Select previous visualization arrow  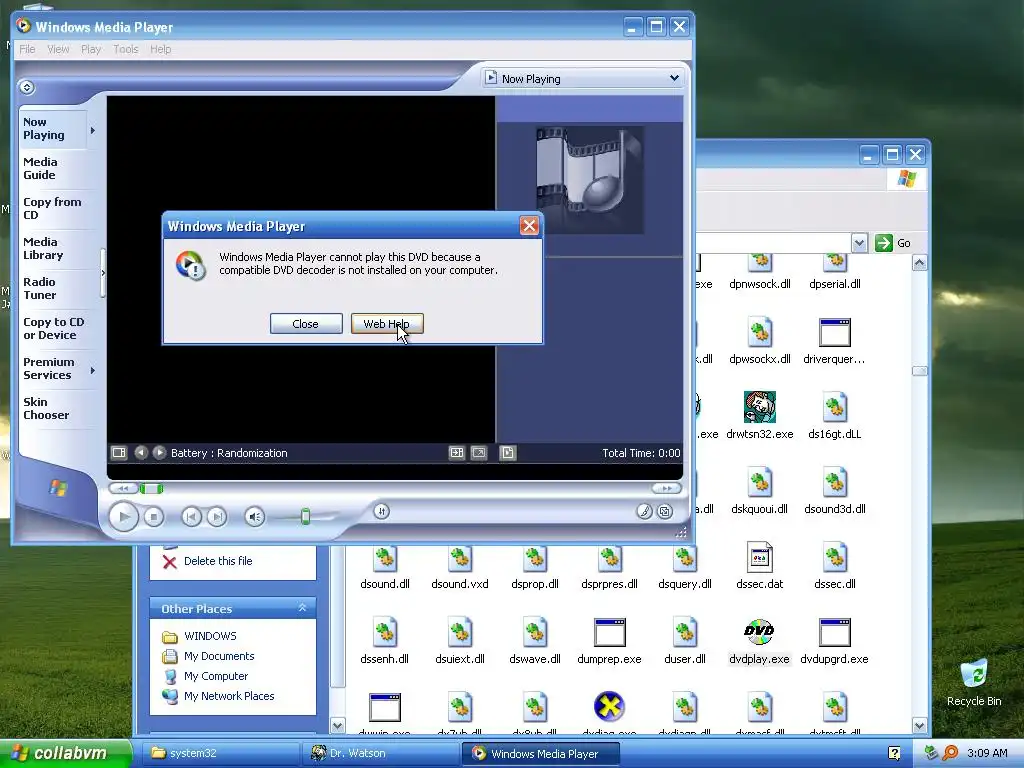(140, 453)
